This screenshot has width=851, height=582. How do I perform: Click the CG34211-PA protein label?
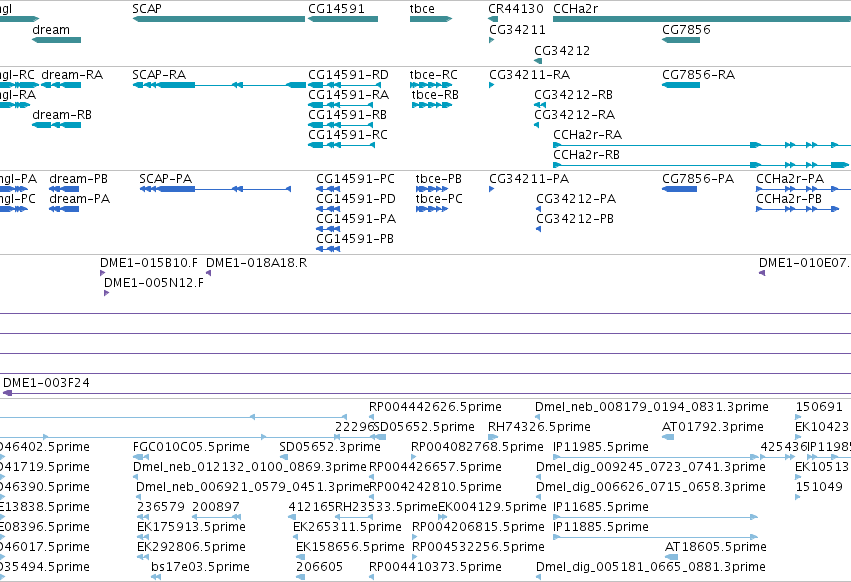pyautogui.click(x=529, y=179)
